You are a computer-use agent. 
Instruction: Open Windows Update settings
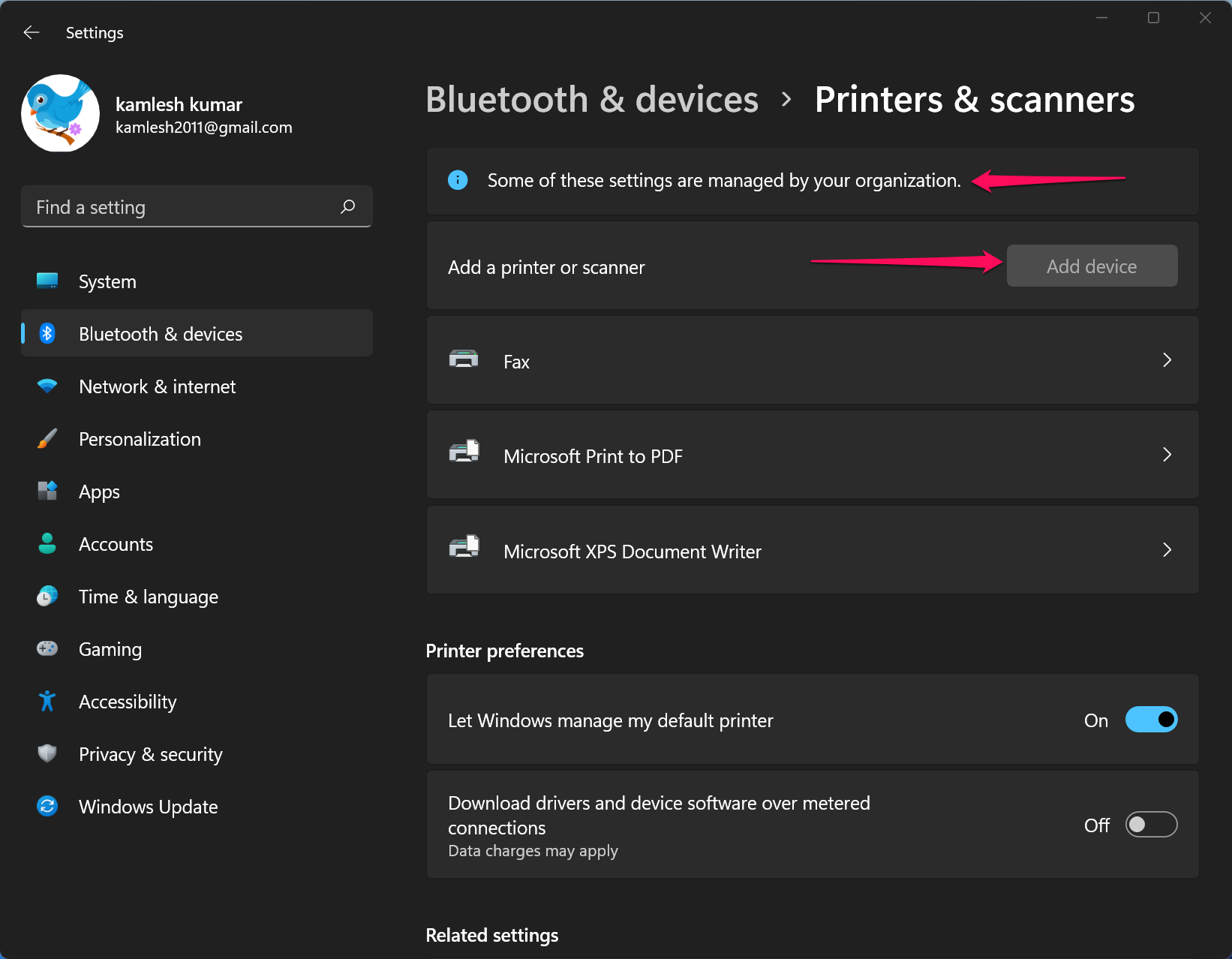(x=197, y=807)
